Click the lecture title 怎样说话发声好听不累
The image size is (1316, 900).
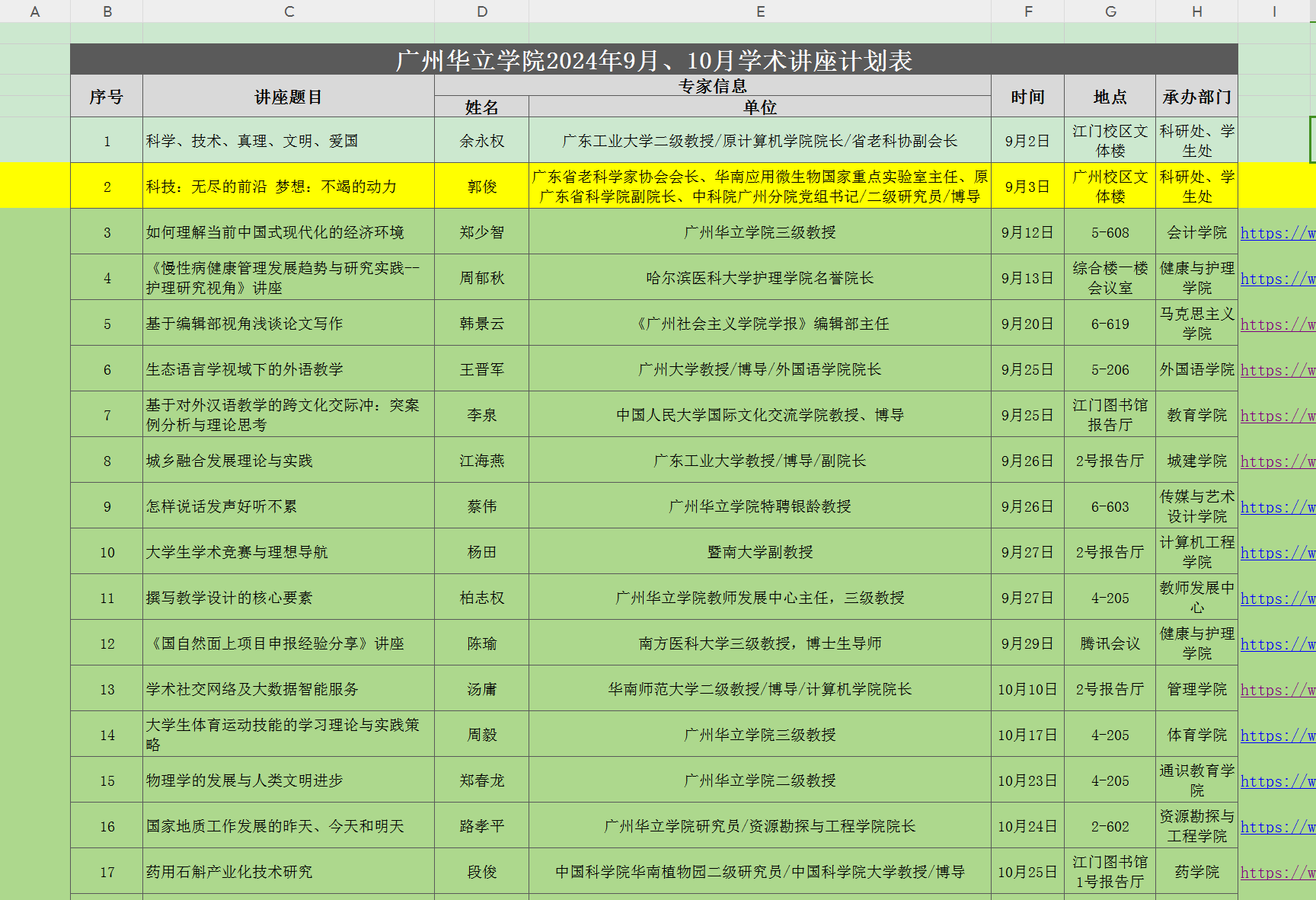pos(289,506)
